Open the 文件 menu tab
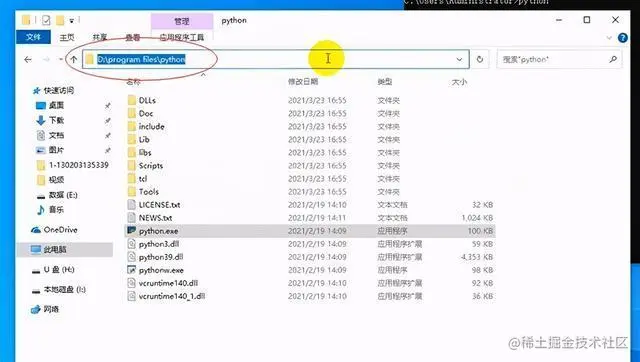640x362 pixels. (33, 37)
